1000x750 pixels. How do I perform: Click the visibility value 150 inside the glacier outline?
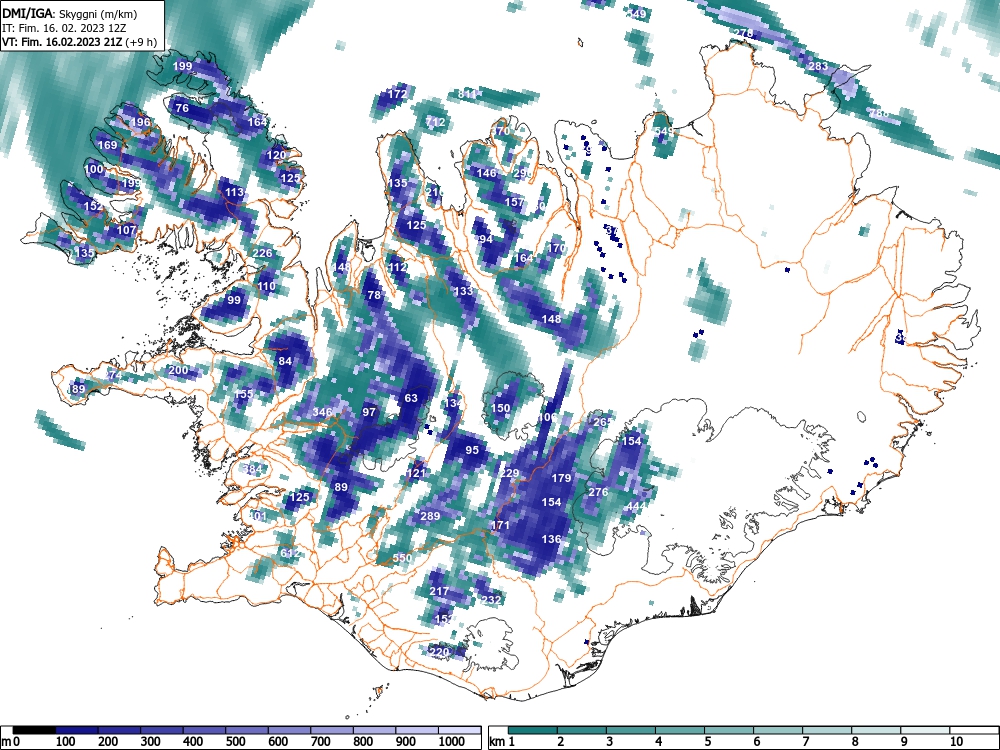[x=501, y=408]
